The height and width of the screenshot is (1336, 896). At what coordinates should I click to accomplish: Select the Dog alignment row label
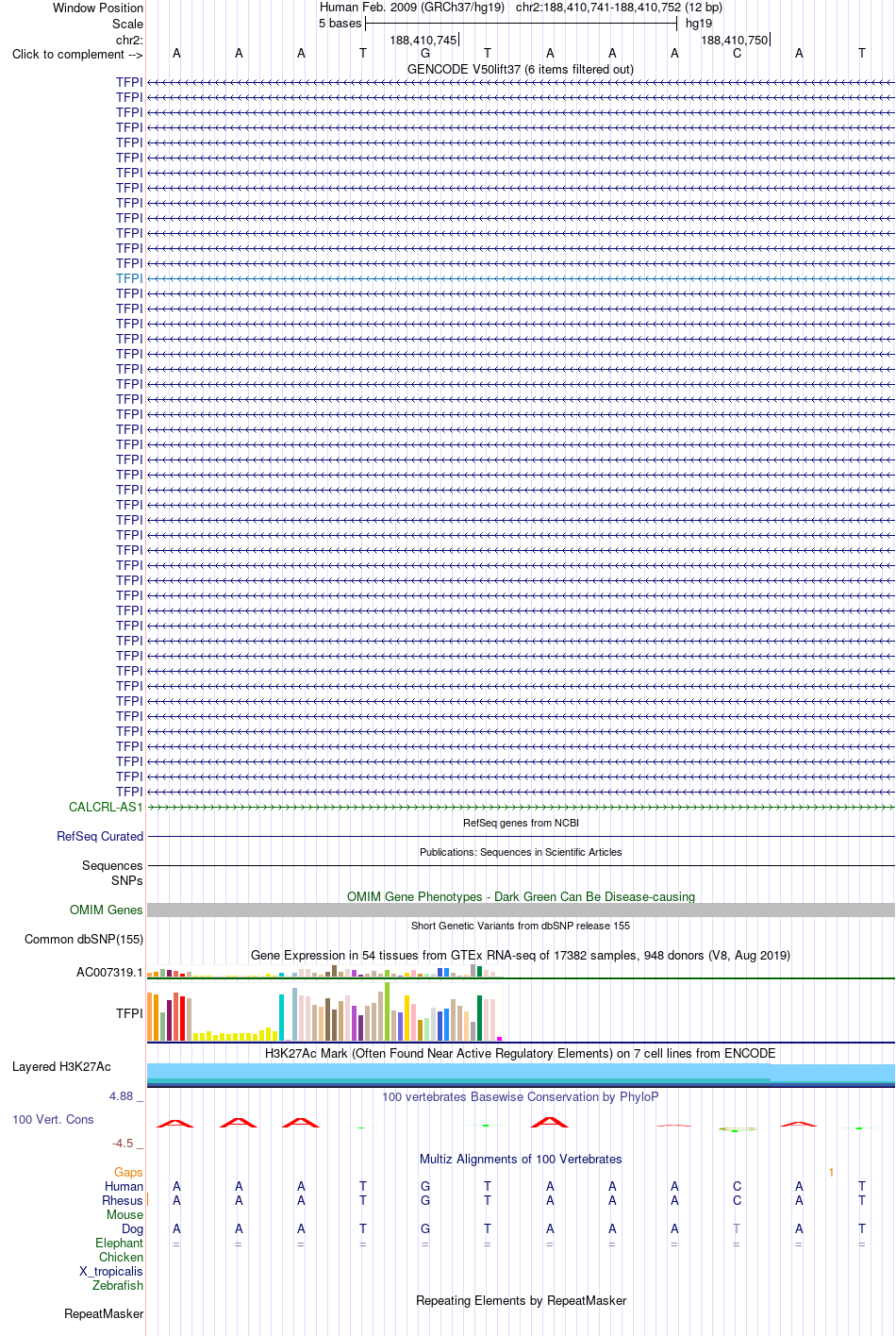coord(132,1228)
